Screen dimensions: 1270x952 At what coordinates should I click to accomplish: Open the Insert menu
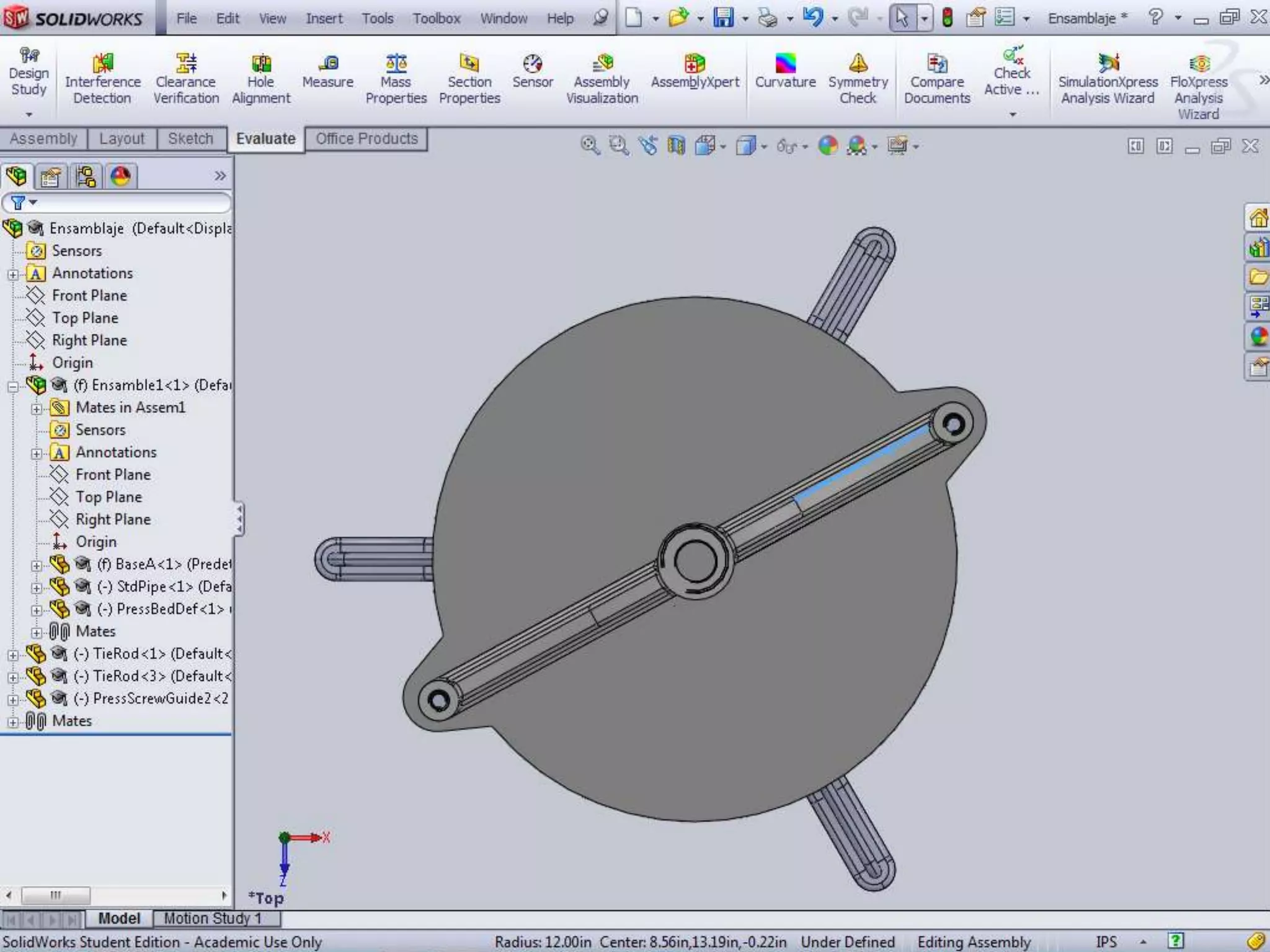tap(324, 19)
